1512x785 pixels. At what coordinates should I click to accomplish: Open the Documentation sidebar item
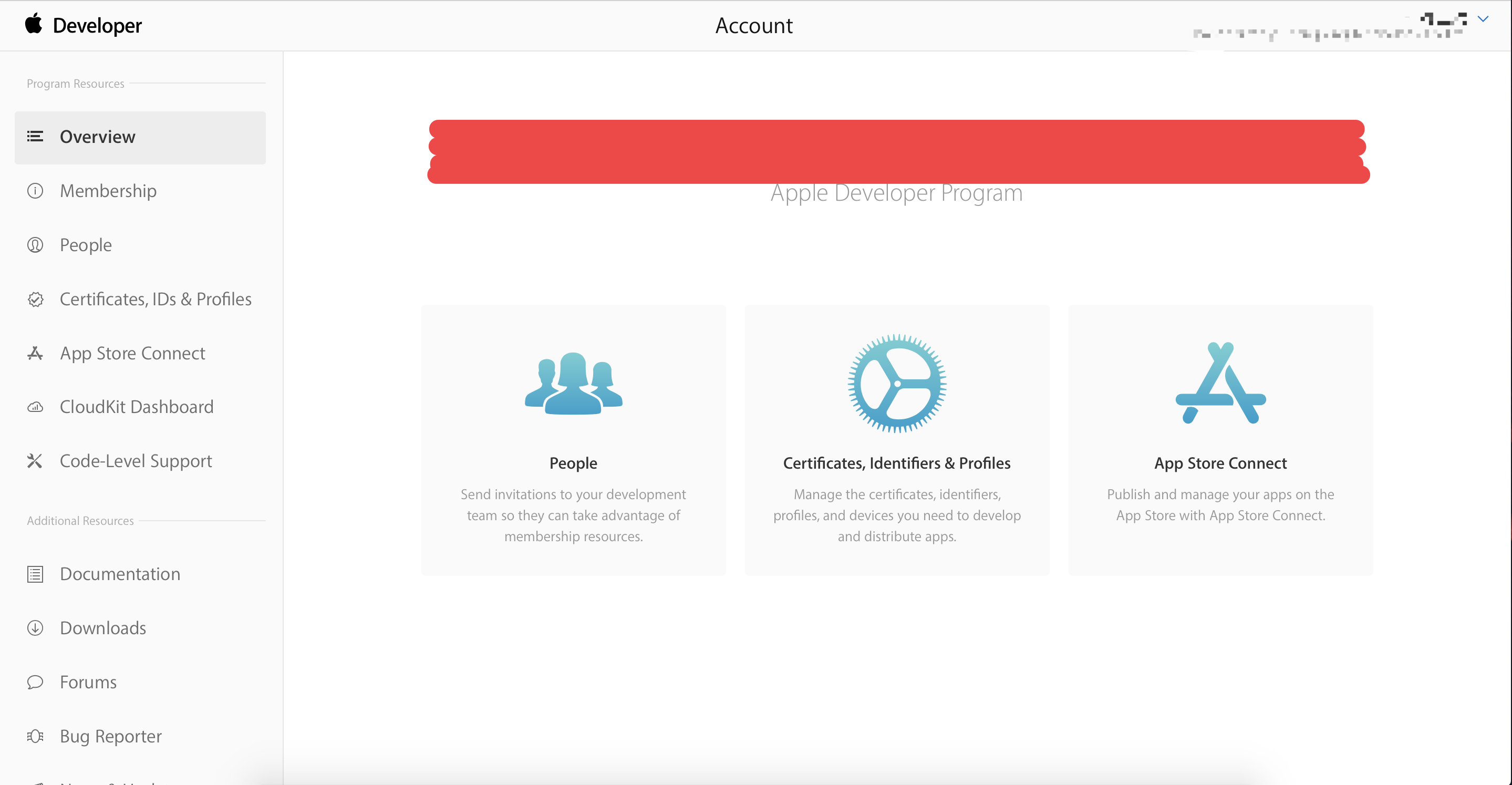120,574
